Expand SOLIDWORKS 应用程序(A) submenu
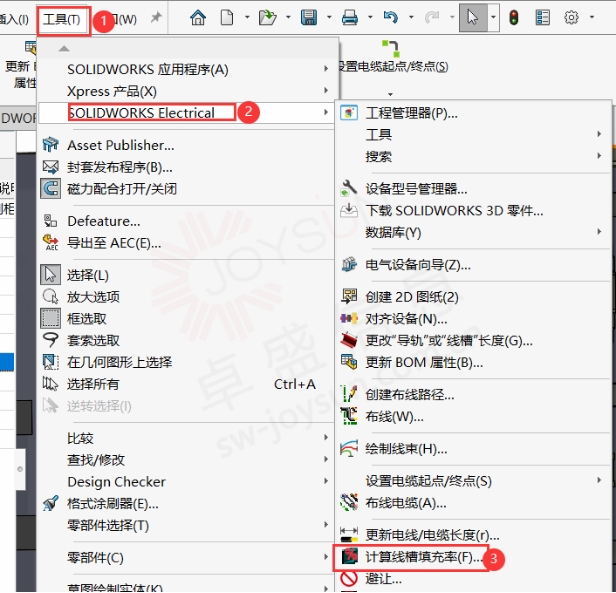 click(x=185, y=70)
